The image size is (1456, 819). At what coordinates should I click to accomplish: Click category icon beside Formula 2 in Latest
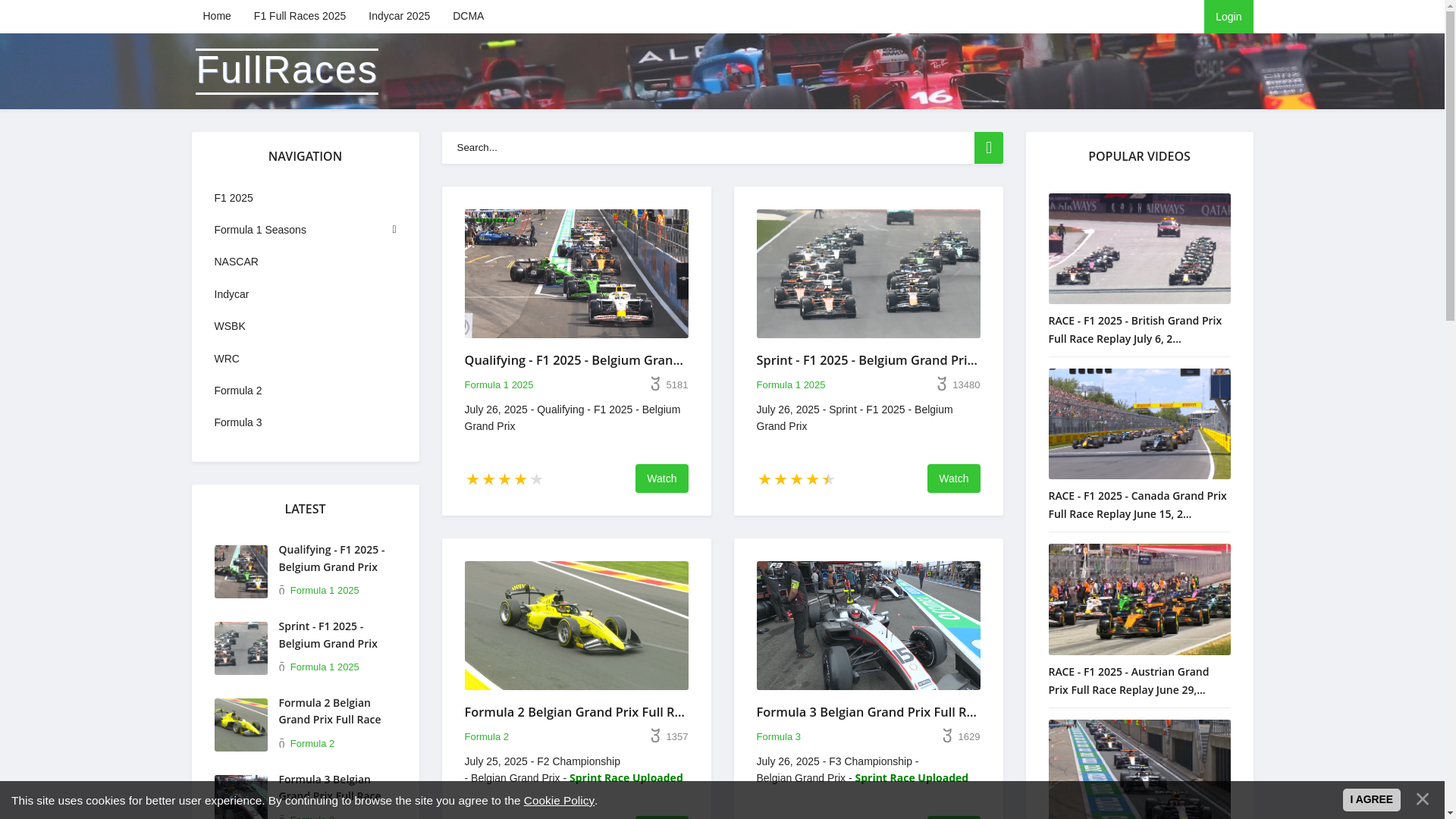pyautogui.click(x=281, y=744)
